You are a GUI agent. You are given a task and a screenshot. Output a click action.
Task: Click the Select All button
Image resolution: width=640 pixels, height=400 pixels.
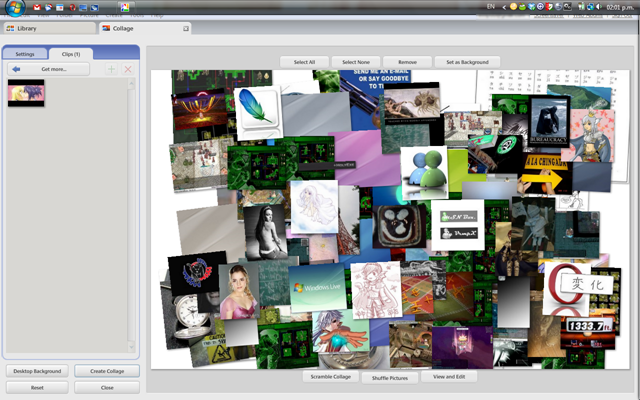coord(304,62)
